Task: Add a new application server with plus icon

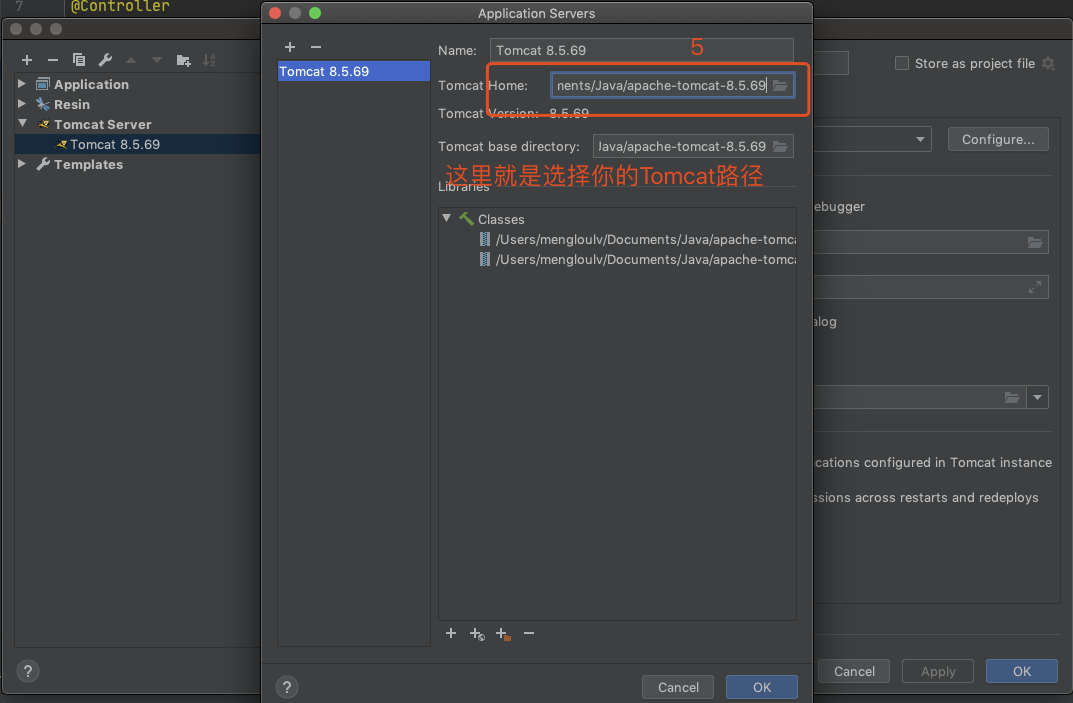Action: (289, 47)
